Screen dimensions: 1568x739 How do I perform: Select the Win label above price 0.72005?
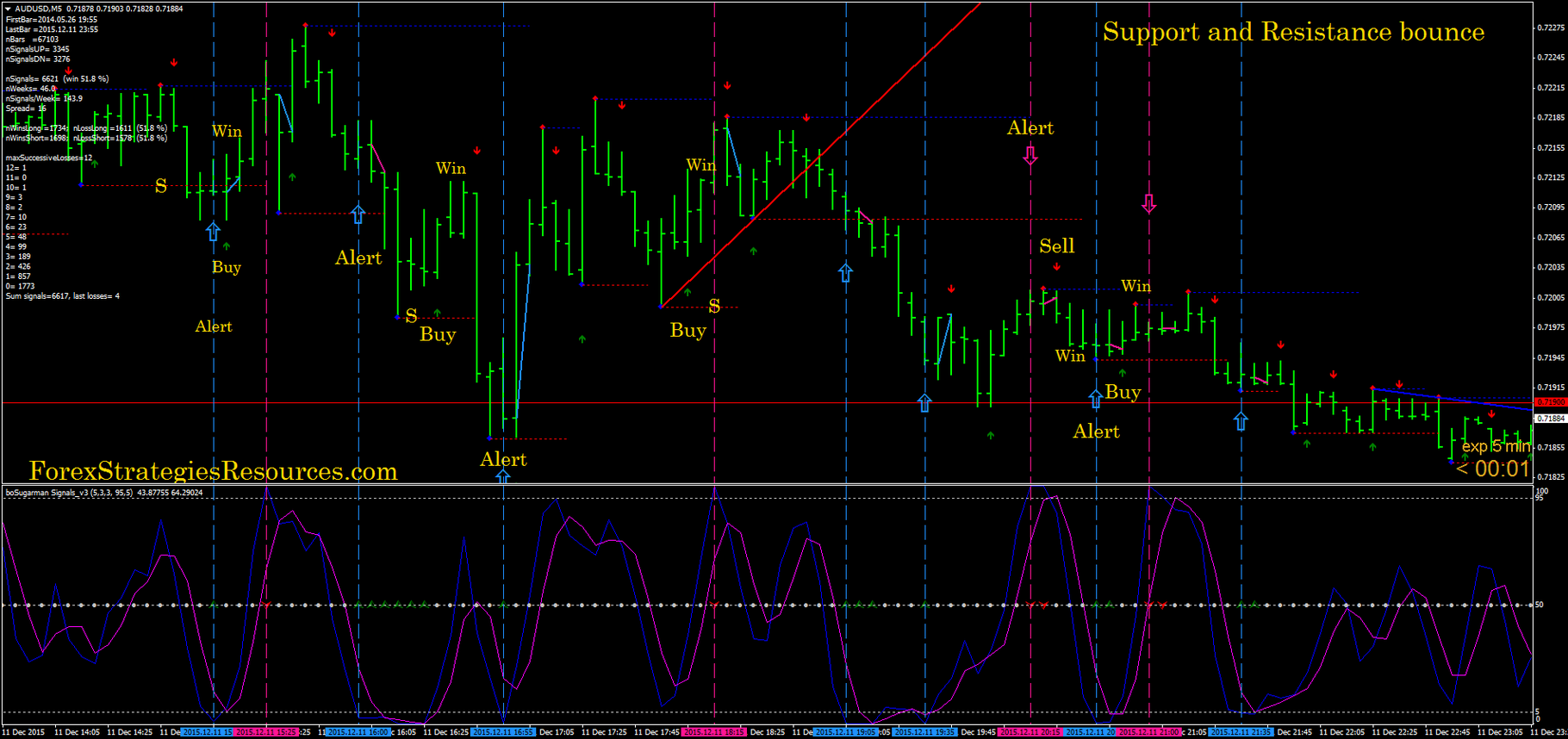click(x=1136, y=286)
